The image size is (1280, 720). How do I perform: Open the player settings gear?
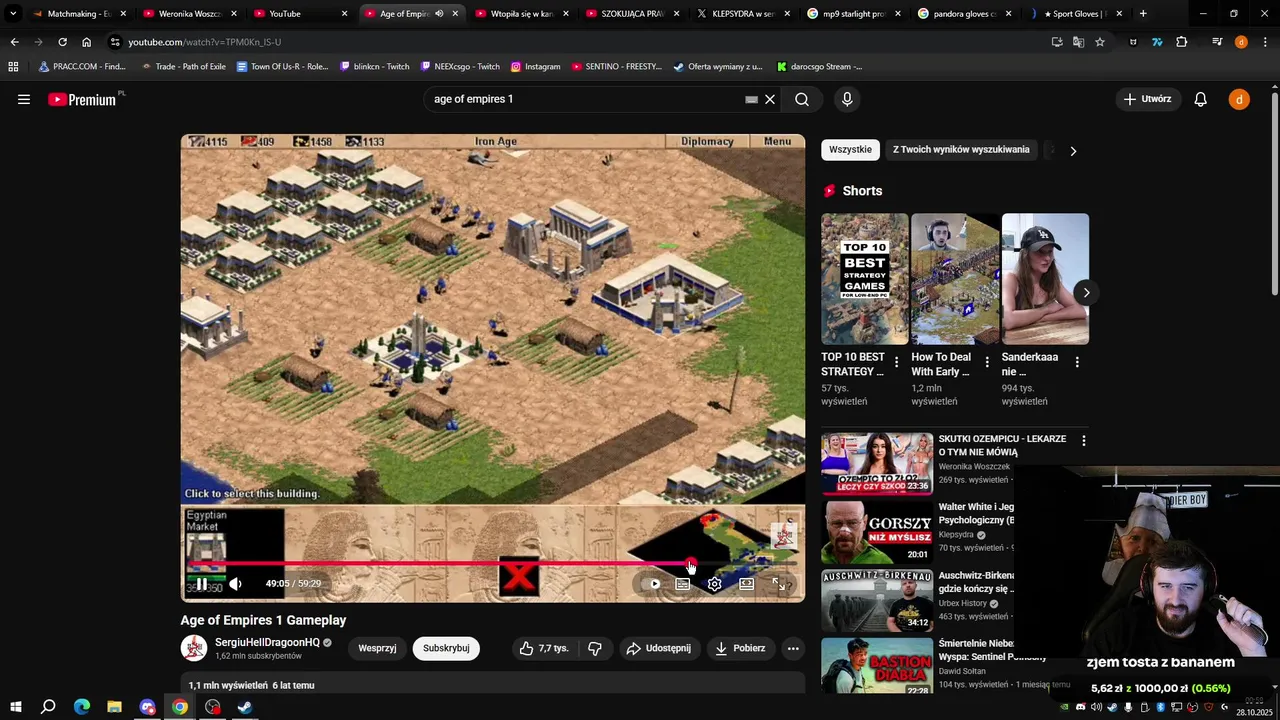[x=714, y=584]
